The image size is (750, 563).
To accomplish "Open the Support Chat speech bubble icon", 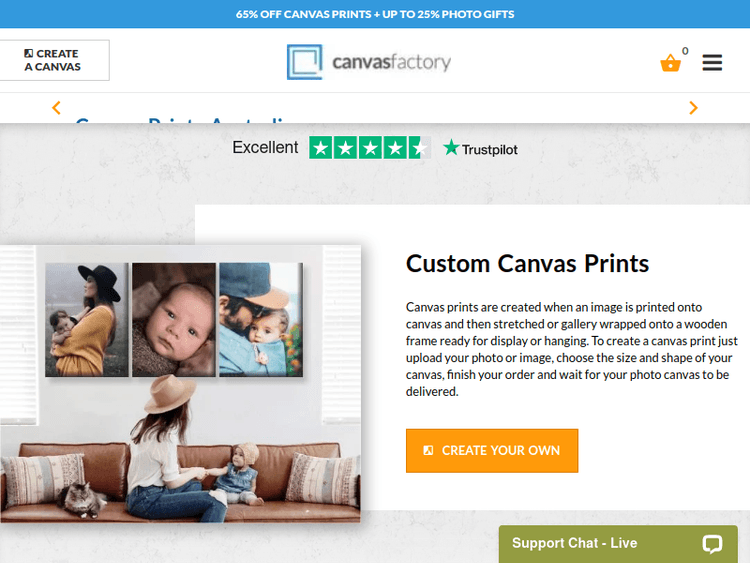I will coord(712,544).
